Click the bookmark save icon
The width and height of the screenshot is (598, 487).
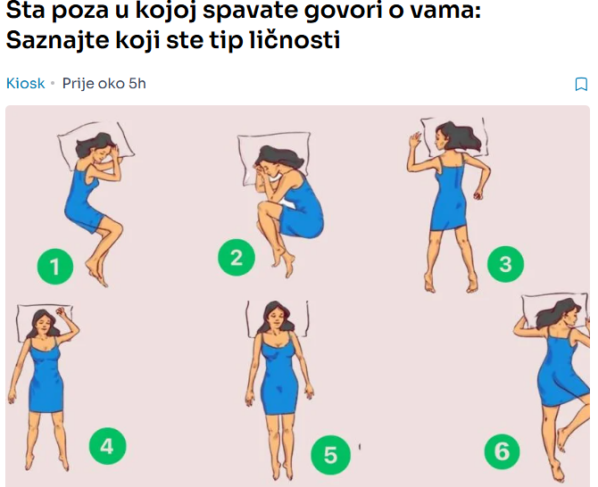click(581, 84)
